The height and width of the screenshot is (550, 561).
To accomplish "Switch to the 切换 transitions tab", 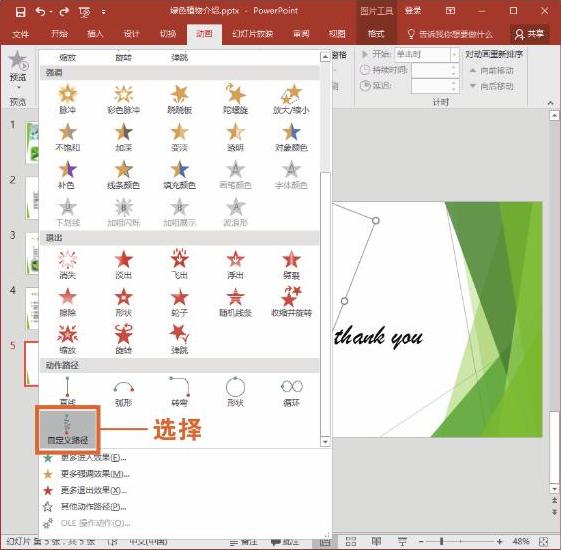I will pyautogui.click(x=168, y=34).
